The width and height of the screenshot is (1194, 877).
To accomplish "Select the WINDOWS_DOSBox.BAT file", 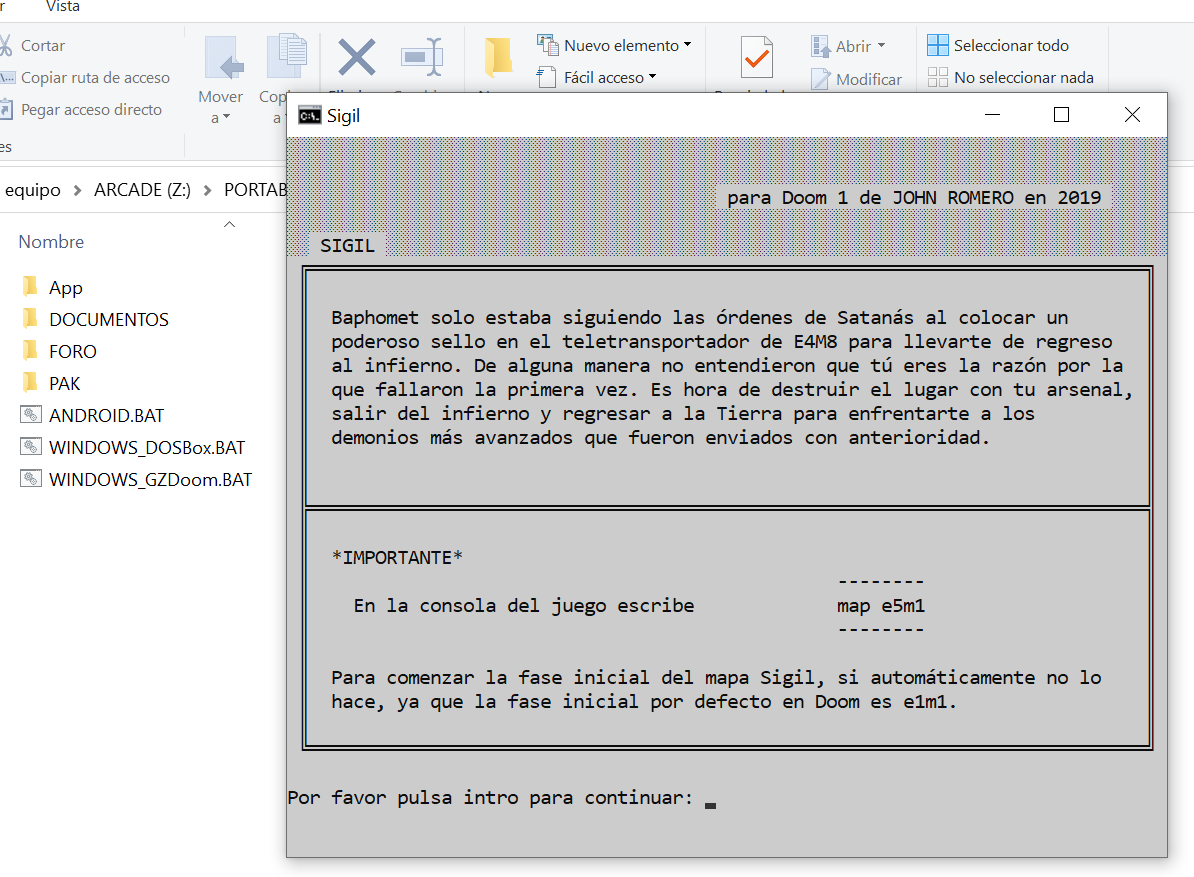I will [x=147, y=448].
